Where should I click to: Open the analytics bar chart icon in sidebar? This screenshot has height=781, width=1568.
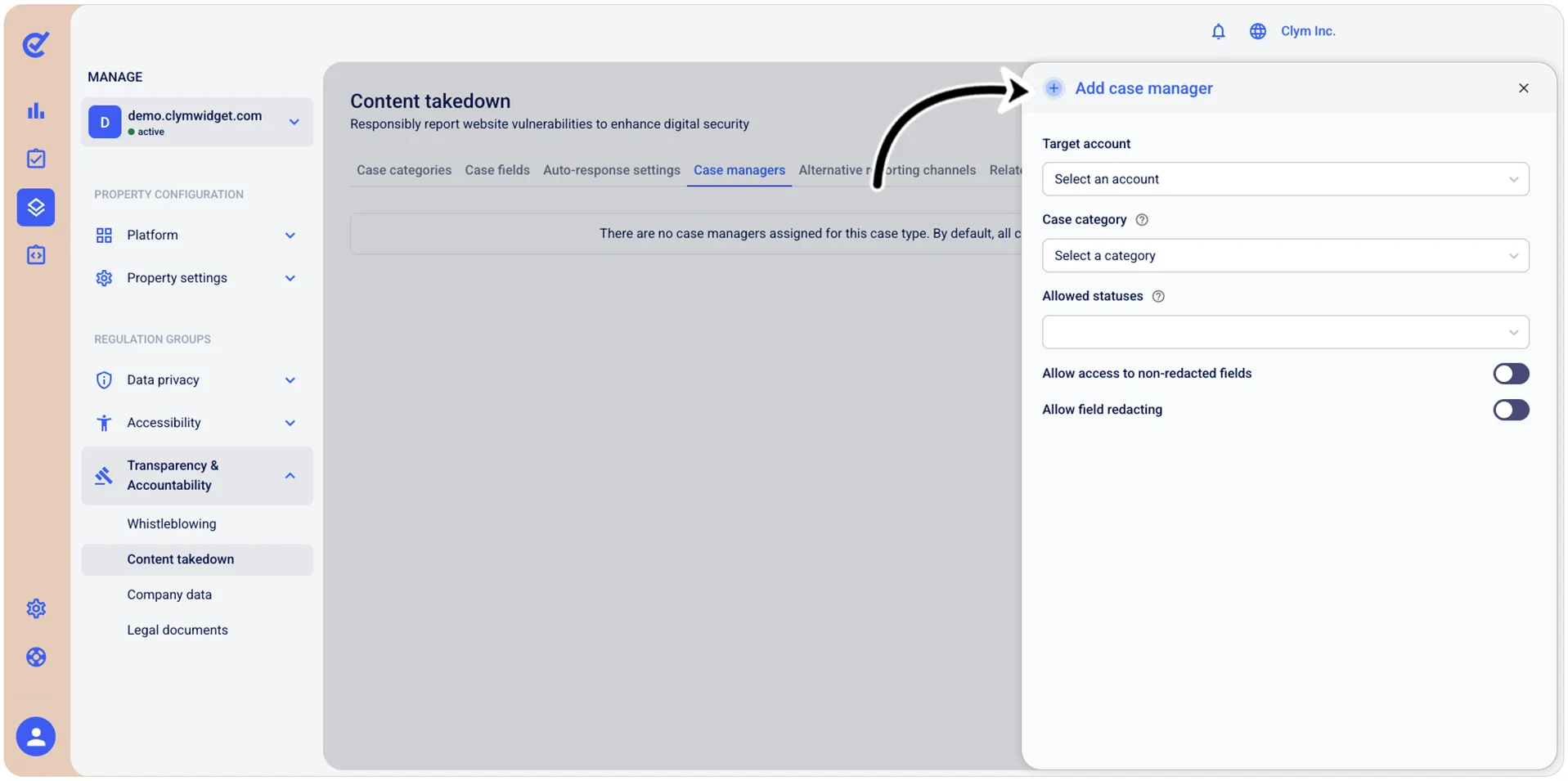36,111
